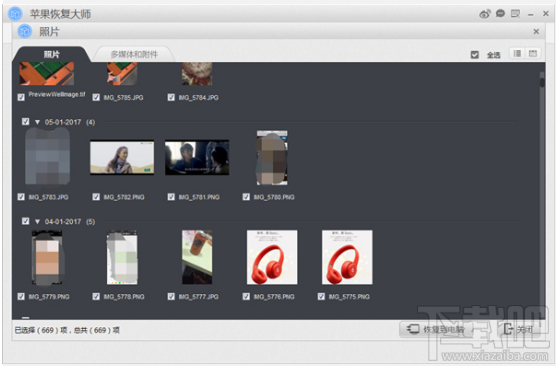The height and width of the screenshot is (366, 557).
Task: Uncheck IMG_5778.PNG checkbox
Action: point(96,296)
